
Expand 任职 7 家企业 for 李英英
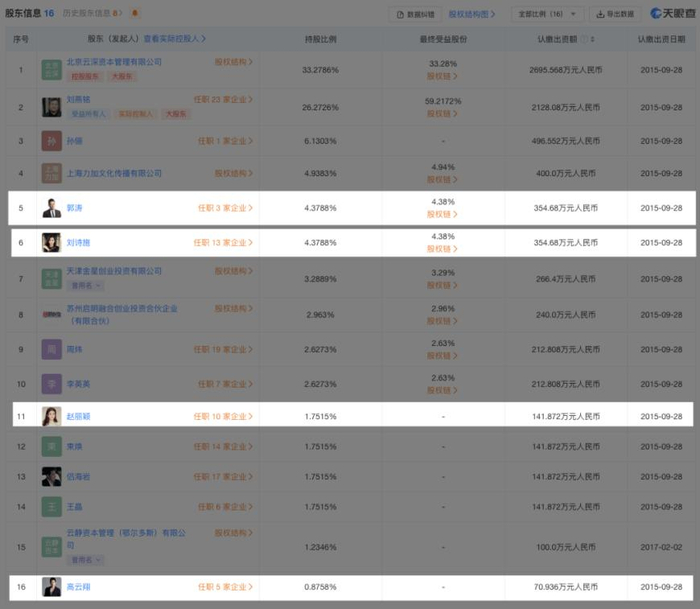tap(225, 384)
